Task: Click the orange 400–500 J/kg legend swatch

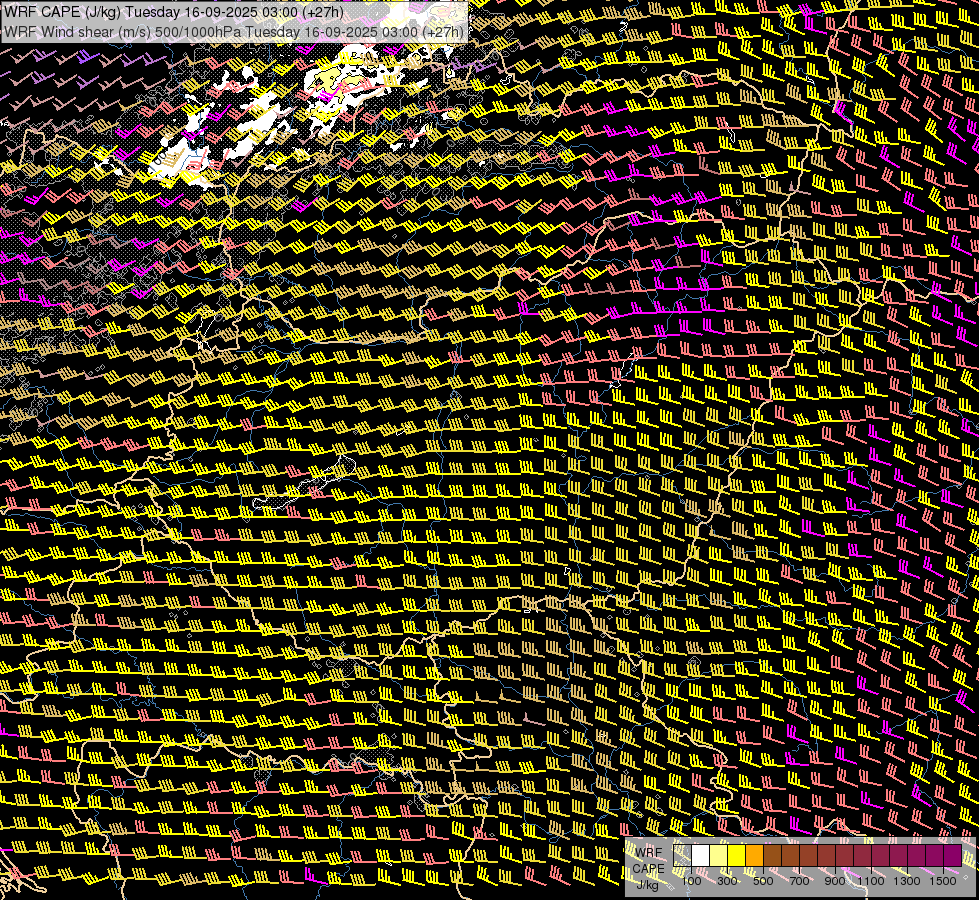Action: click(754, 856)
